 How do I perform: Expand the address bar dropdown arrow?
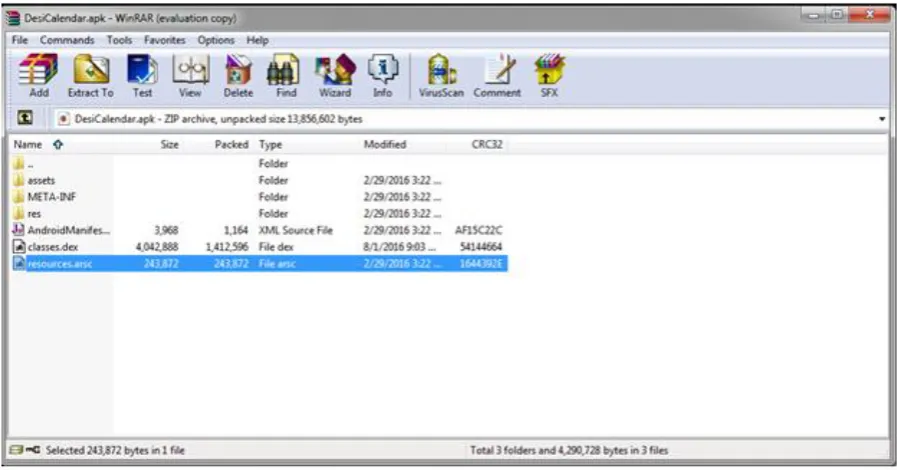[x=882, y=119]
